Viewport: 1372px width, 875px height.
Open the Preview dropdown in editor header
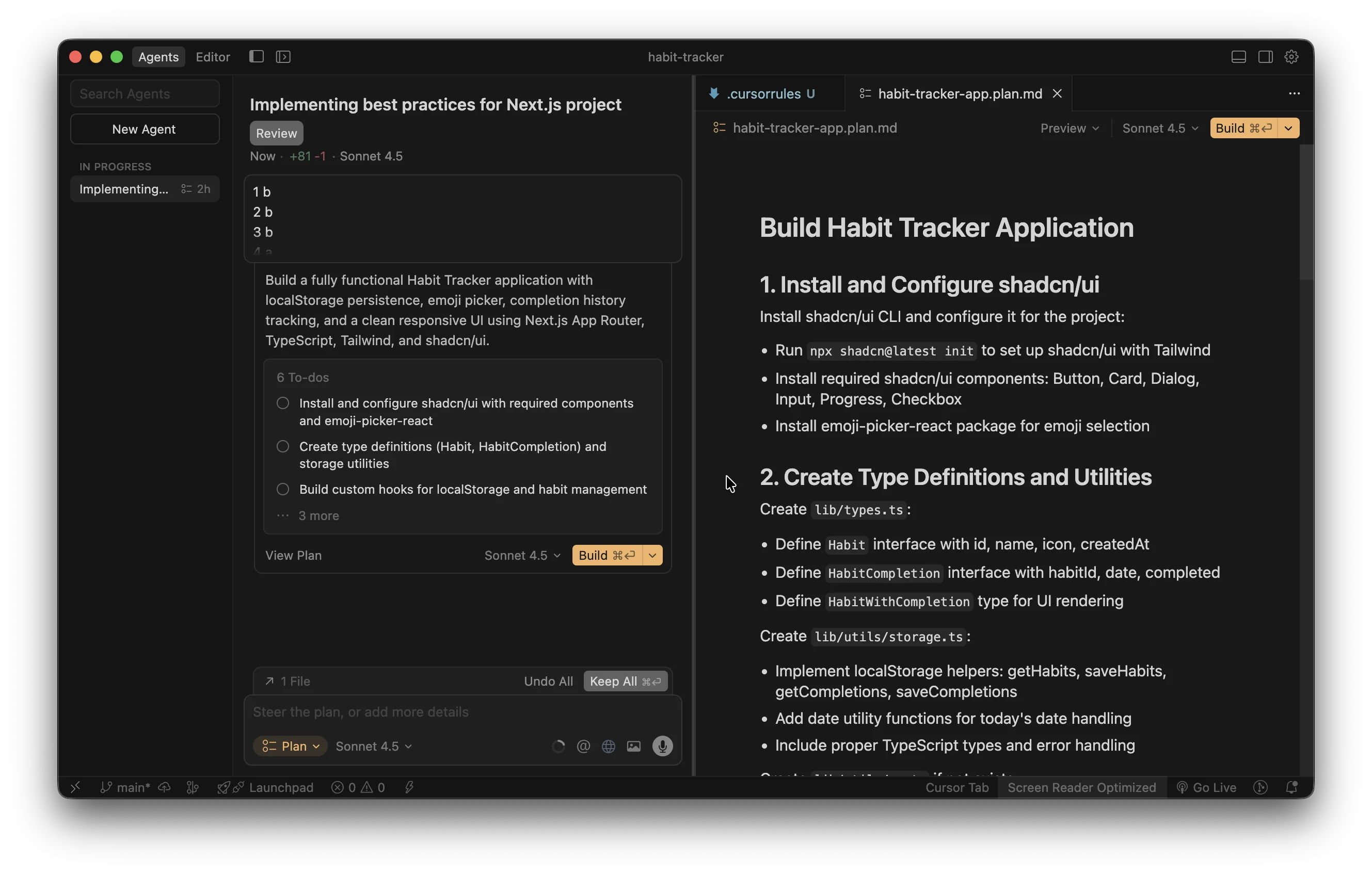click(x=1069, y=128)
